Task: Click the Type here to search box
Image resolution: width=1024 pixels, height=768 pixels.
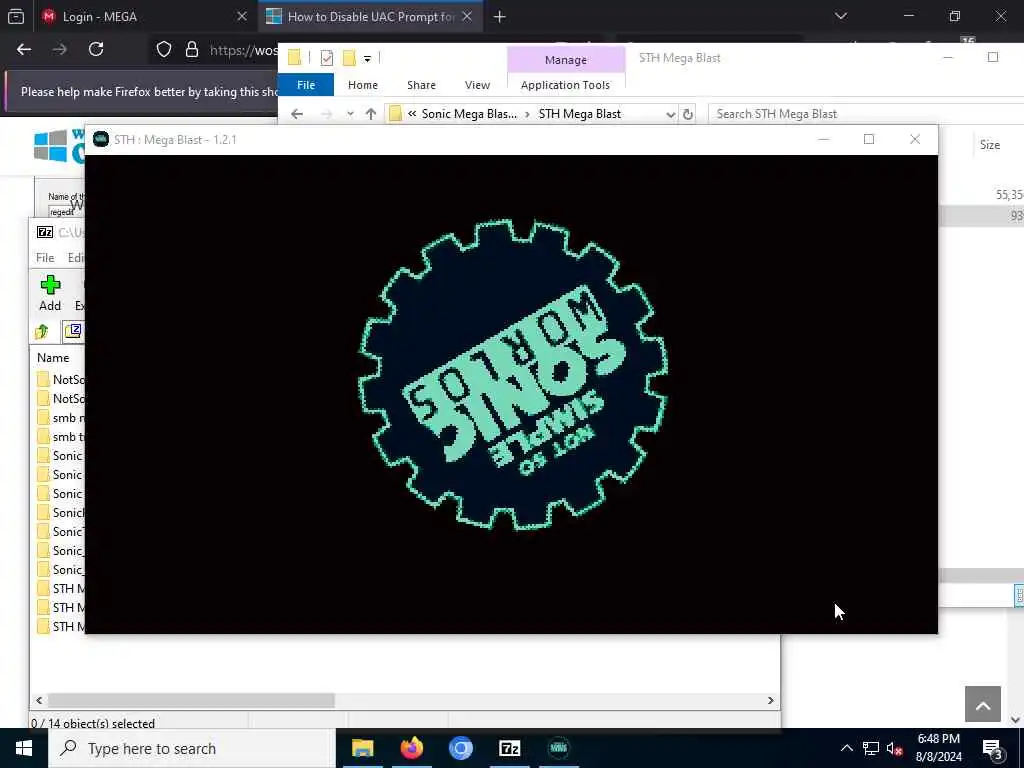Action: point(192,748)
